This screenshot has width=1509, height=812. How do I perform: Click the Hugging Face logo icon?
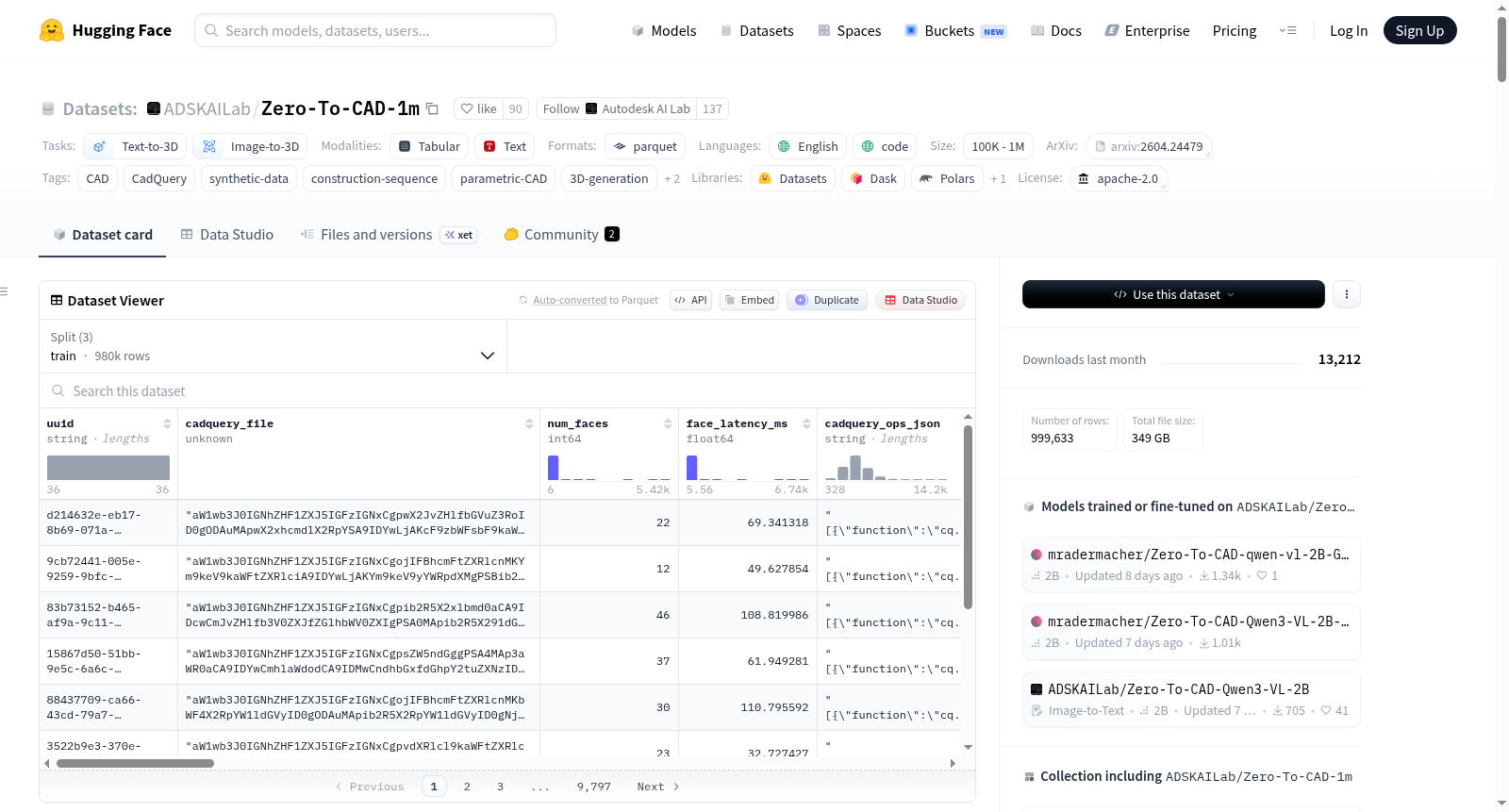click(x=52, y=30)
